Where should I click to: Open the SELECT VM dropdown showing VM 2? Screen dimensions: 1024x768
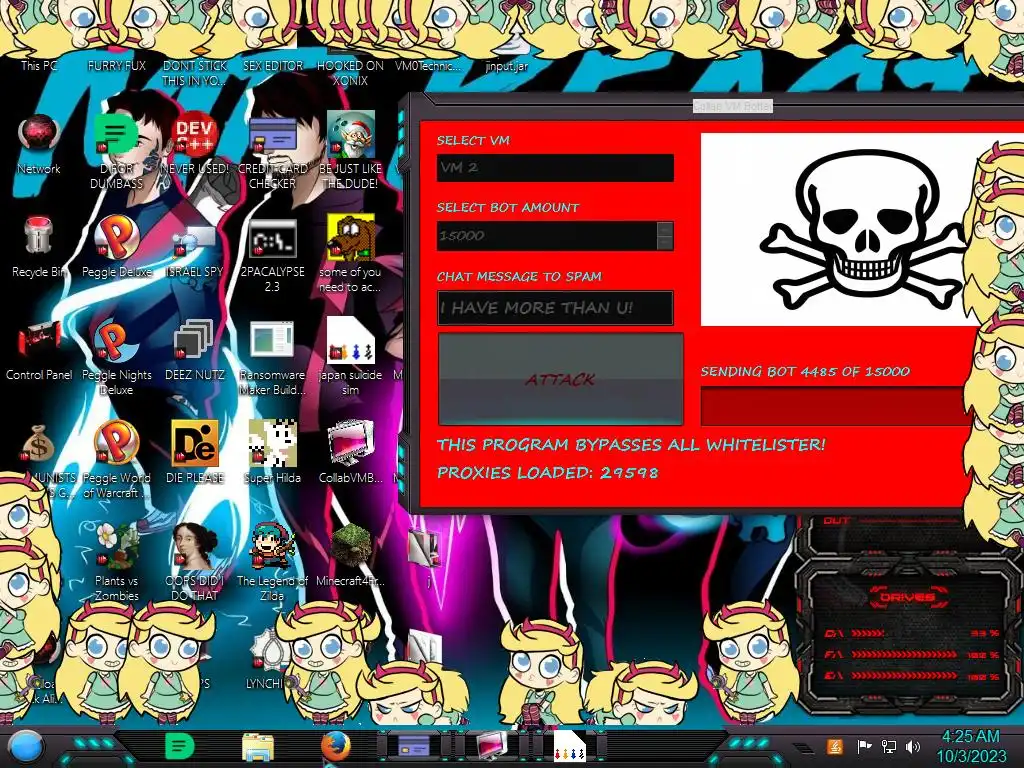[x=555, y=168]
